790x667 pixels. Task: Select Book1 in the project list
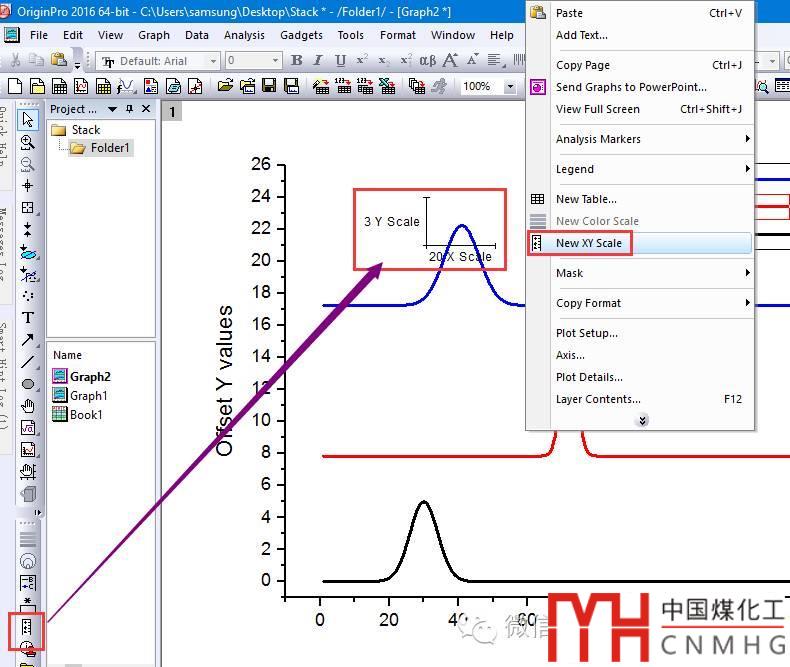click(86, 414)
